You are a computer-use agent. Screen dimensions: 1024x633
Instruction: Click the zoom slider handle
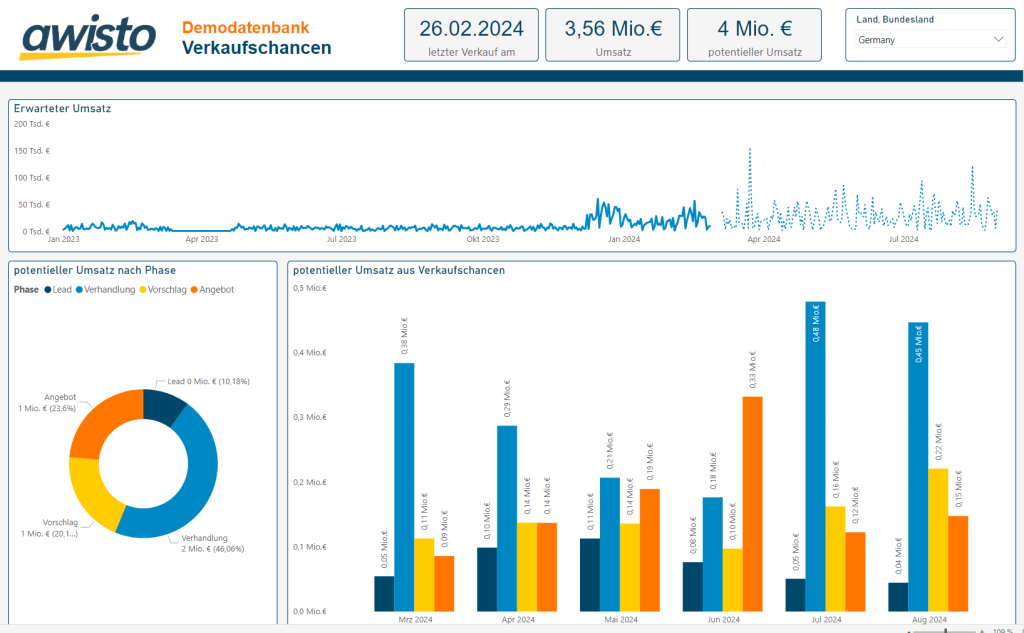pyautogui.click(x=946, y=630)
